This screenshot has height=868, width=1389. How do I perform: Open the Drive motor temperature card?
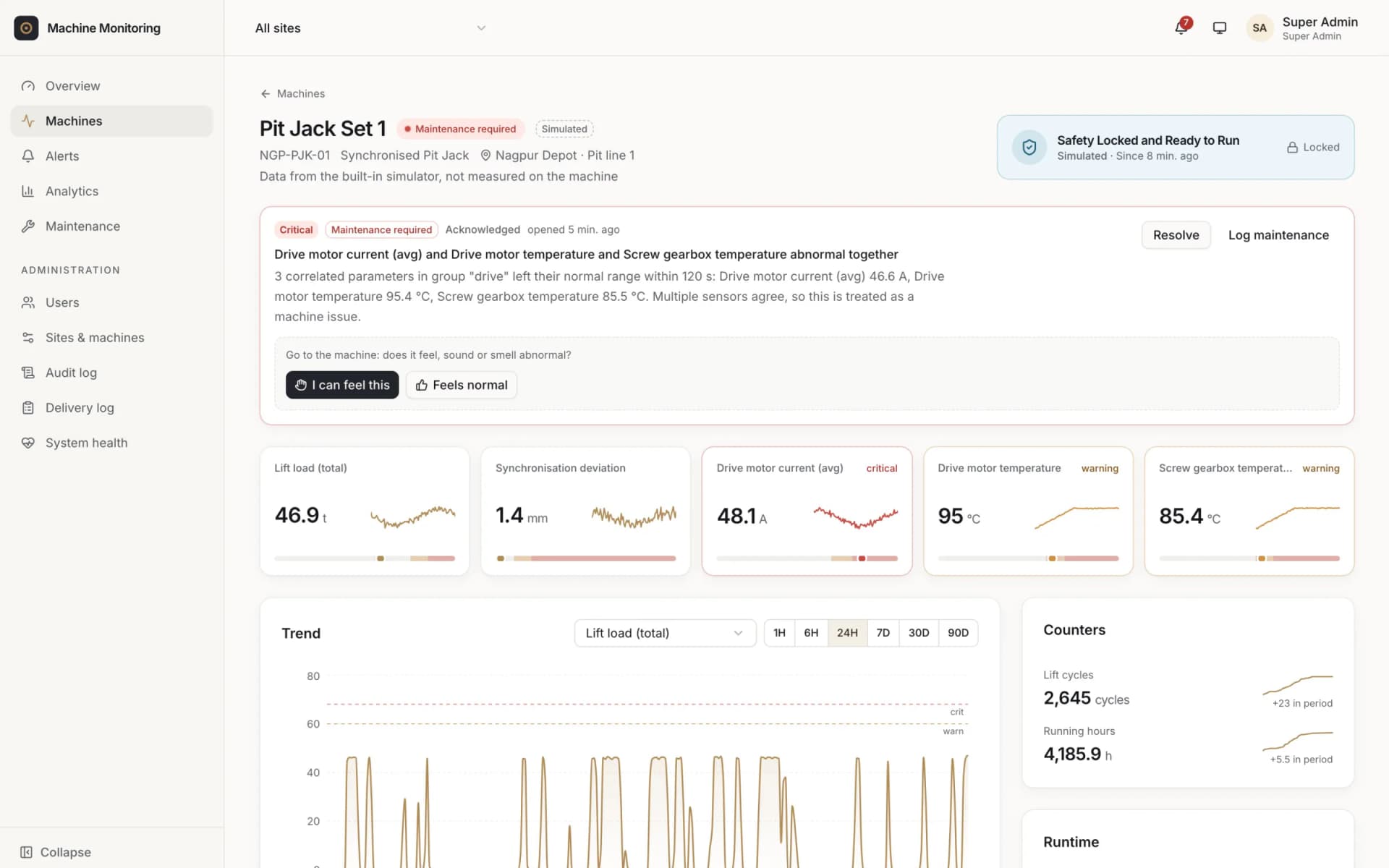[1028, 511]
